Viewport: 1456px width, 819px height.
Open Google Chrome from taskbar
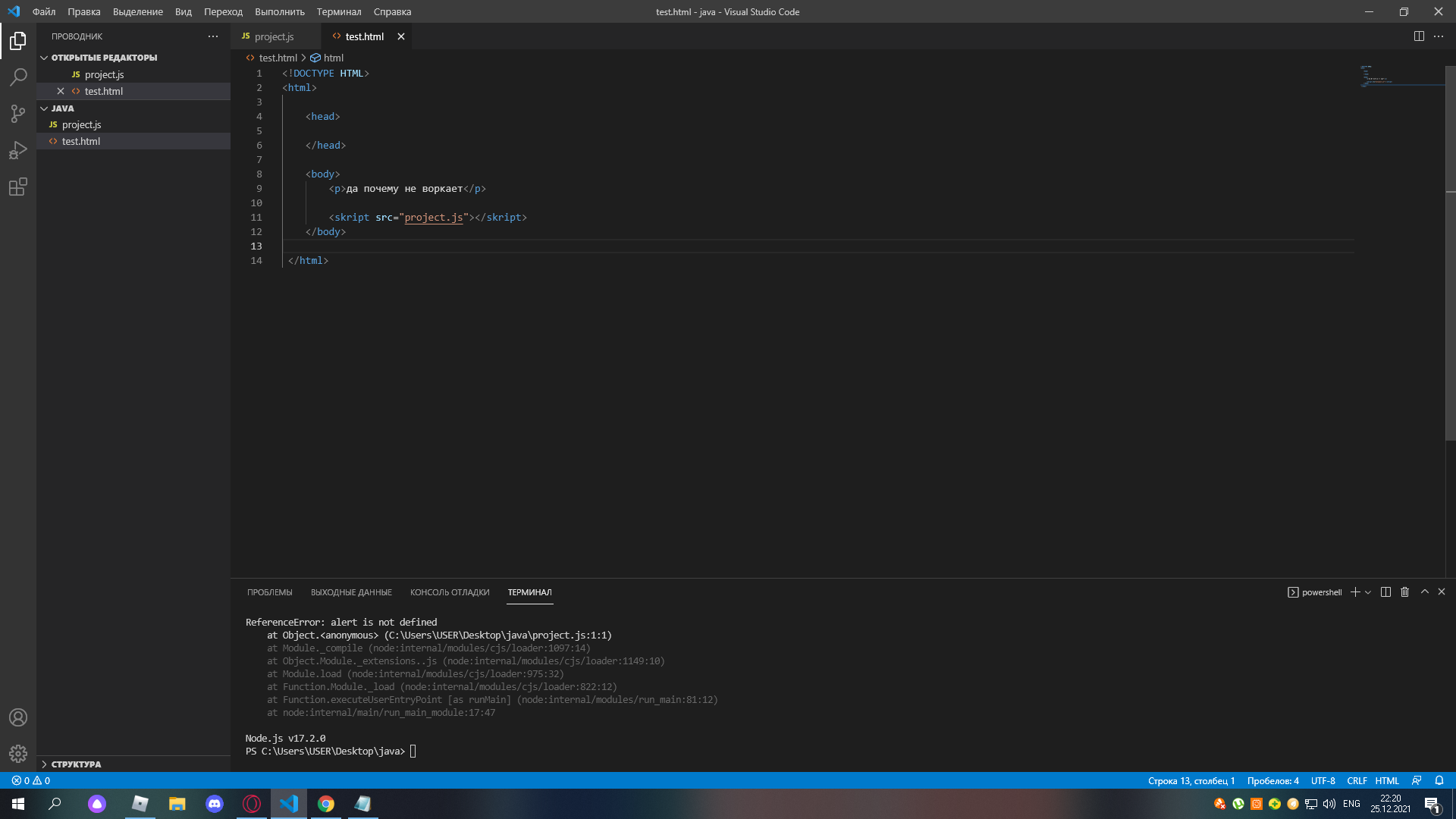[x=326, y=804]
